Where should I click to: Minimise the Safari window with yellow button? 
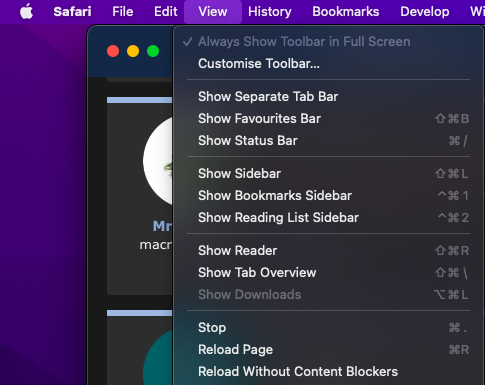(133, 51)
